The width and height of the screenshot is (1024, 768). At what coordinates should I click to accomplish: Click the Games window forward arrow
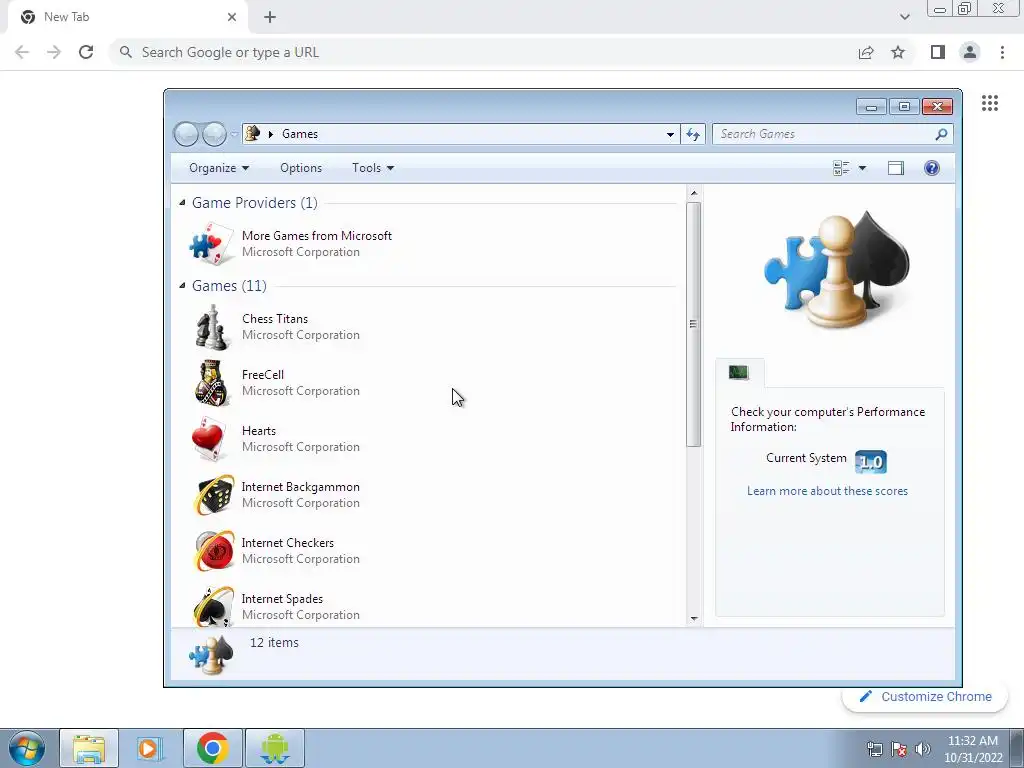(x=214, y=134)
